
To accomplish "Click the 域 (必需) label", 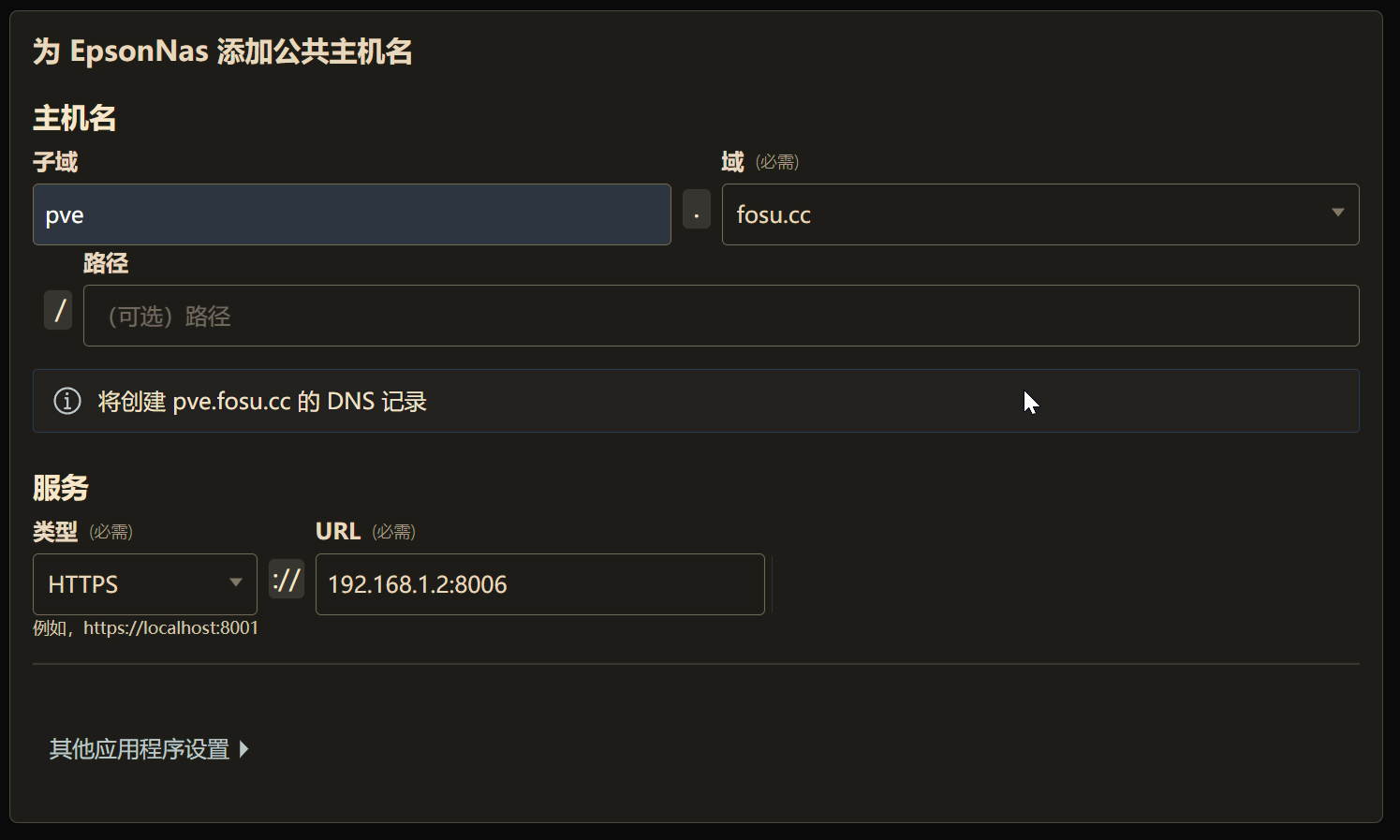I will coord(759,162).
